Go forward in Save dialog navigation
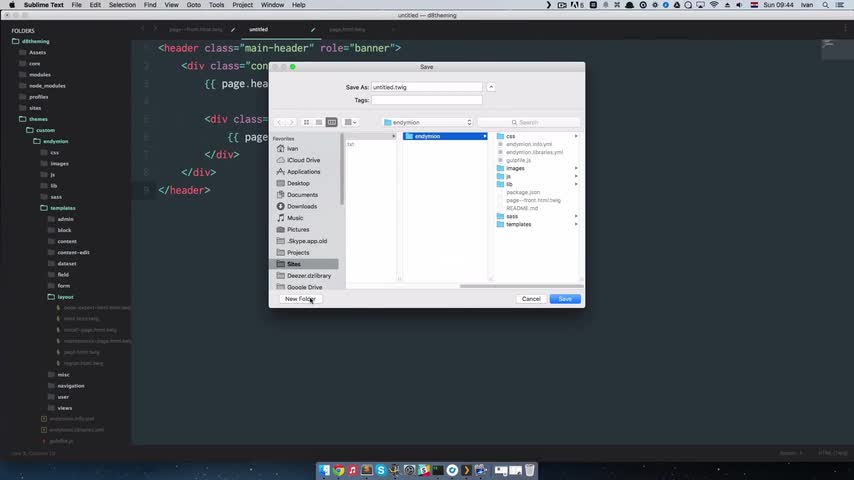Image resolution: width=854 pixels, height=480 pixels. [x=291, y=123]
